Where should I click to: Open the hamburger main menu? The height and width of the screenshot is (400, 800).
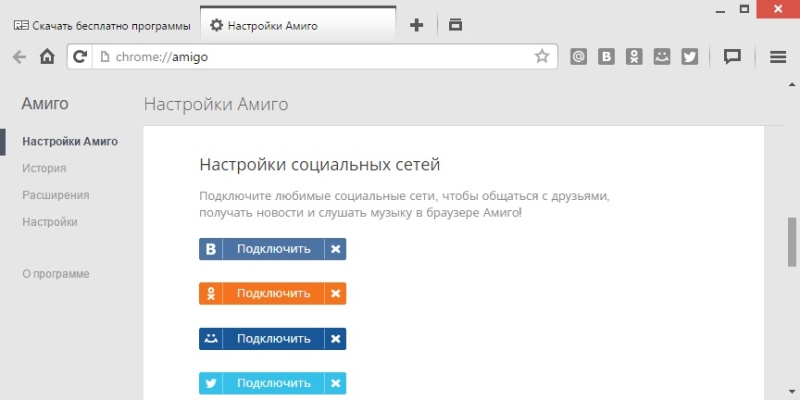click(x=778, y=57)
